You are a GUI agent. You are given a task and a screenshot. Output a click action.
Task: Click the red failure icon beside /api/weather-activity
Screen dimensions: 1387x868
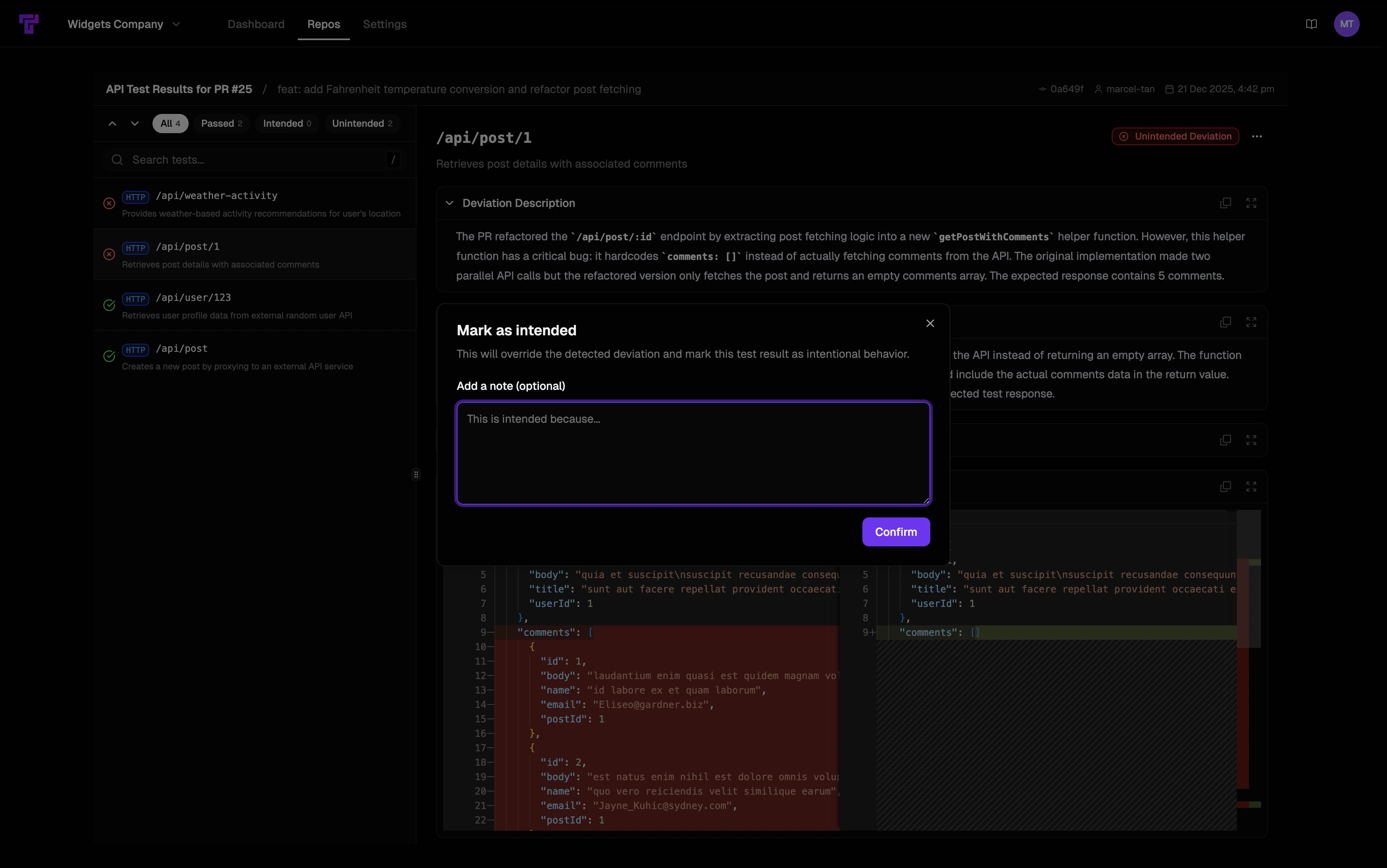pos(109,203)
